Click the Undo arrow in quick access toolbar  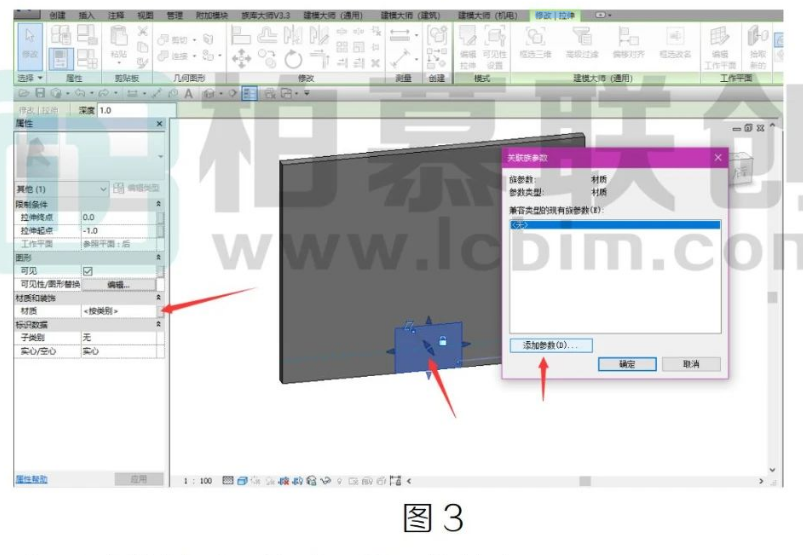[80, 93]
